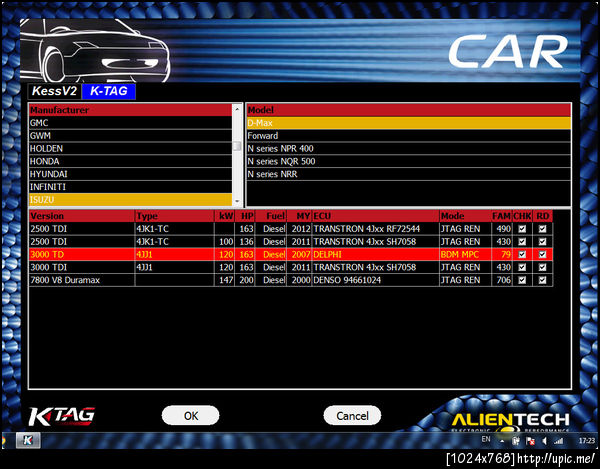Toggle CHK checkbox for RF72544 row
Image resolution: width=600 pixels, height=469 pixels.
point(522,229)
